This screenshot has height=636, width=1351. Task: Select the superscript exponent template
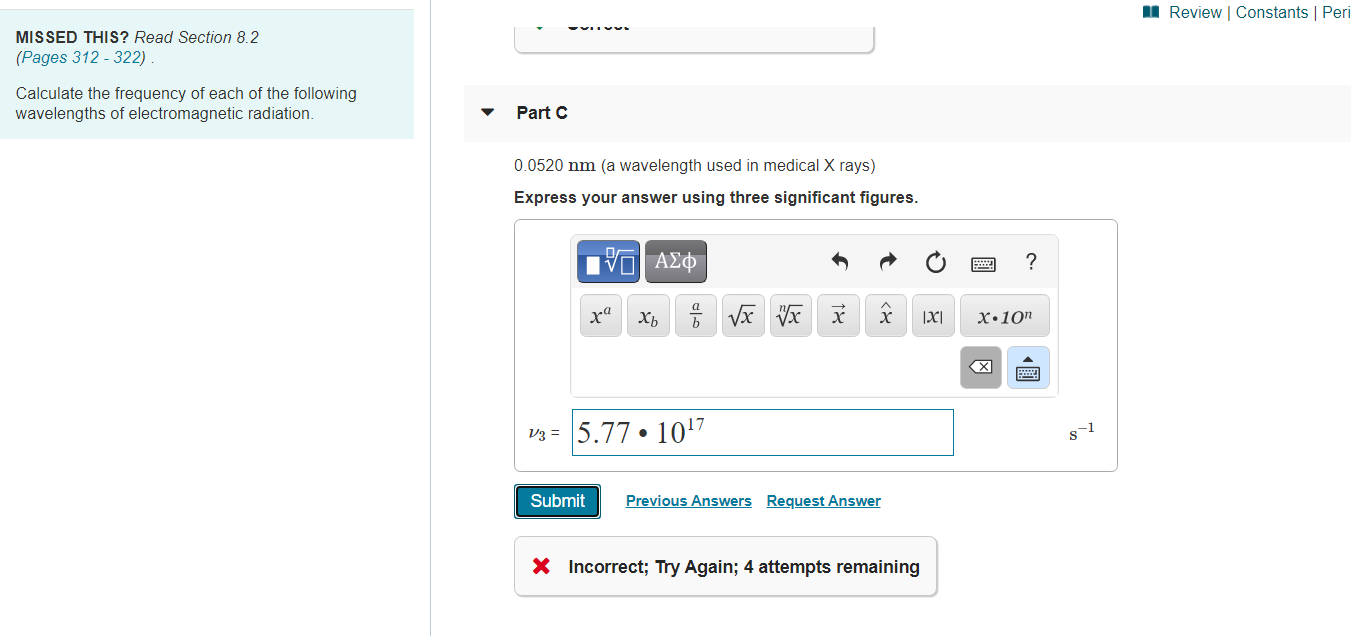pos(600,315)
